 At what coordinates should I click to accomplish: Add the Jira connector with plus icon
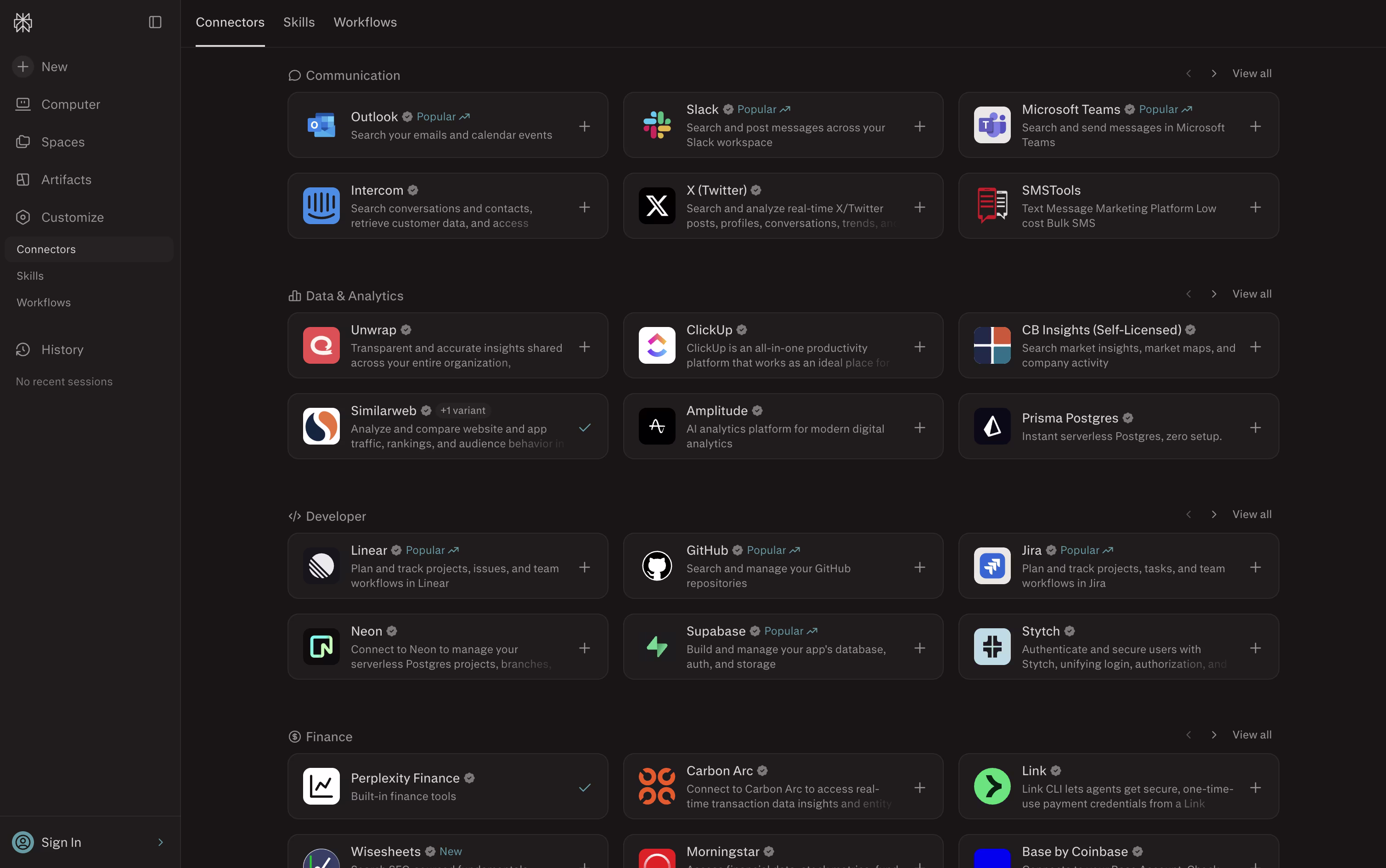1255,567
